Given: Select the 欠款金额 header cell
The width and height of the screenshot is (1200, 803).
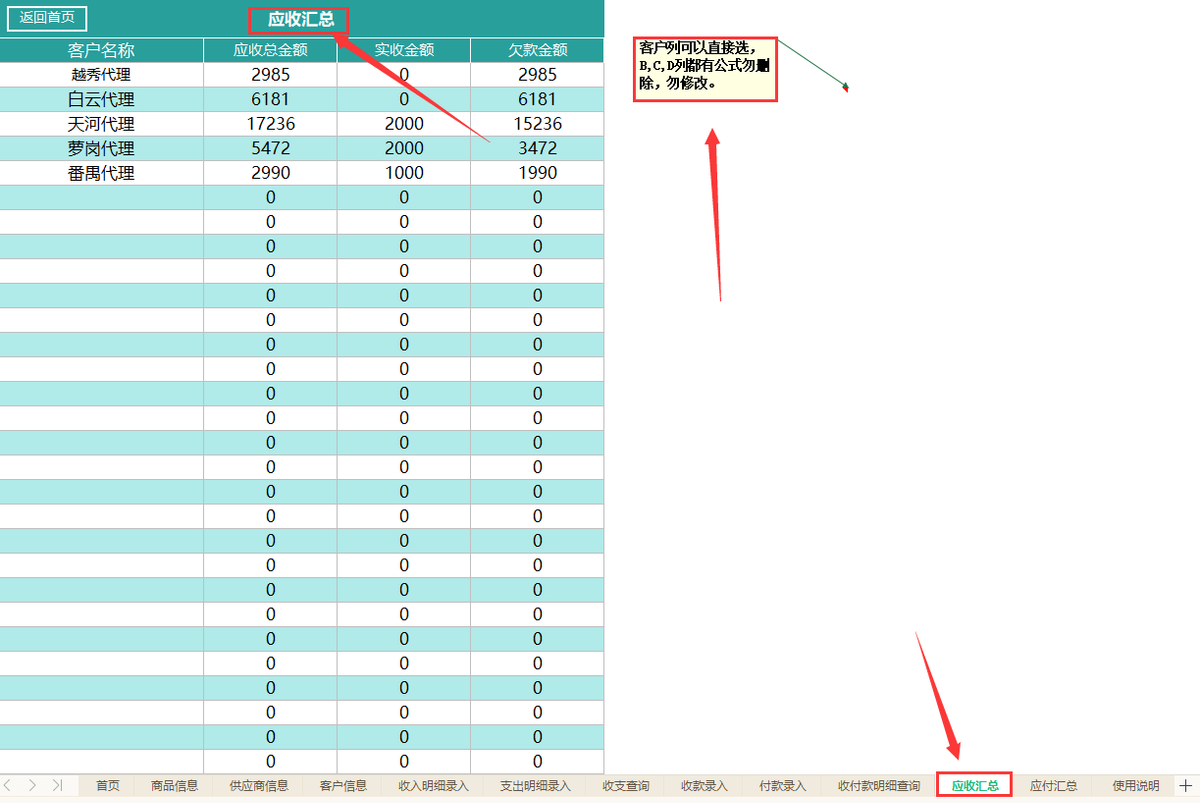Looking at the screenshot, I should (x=538, y=50).
